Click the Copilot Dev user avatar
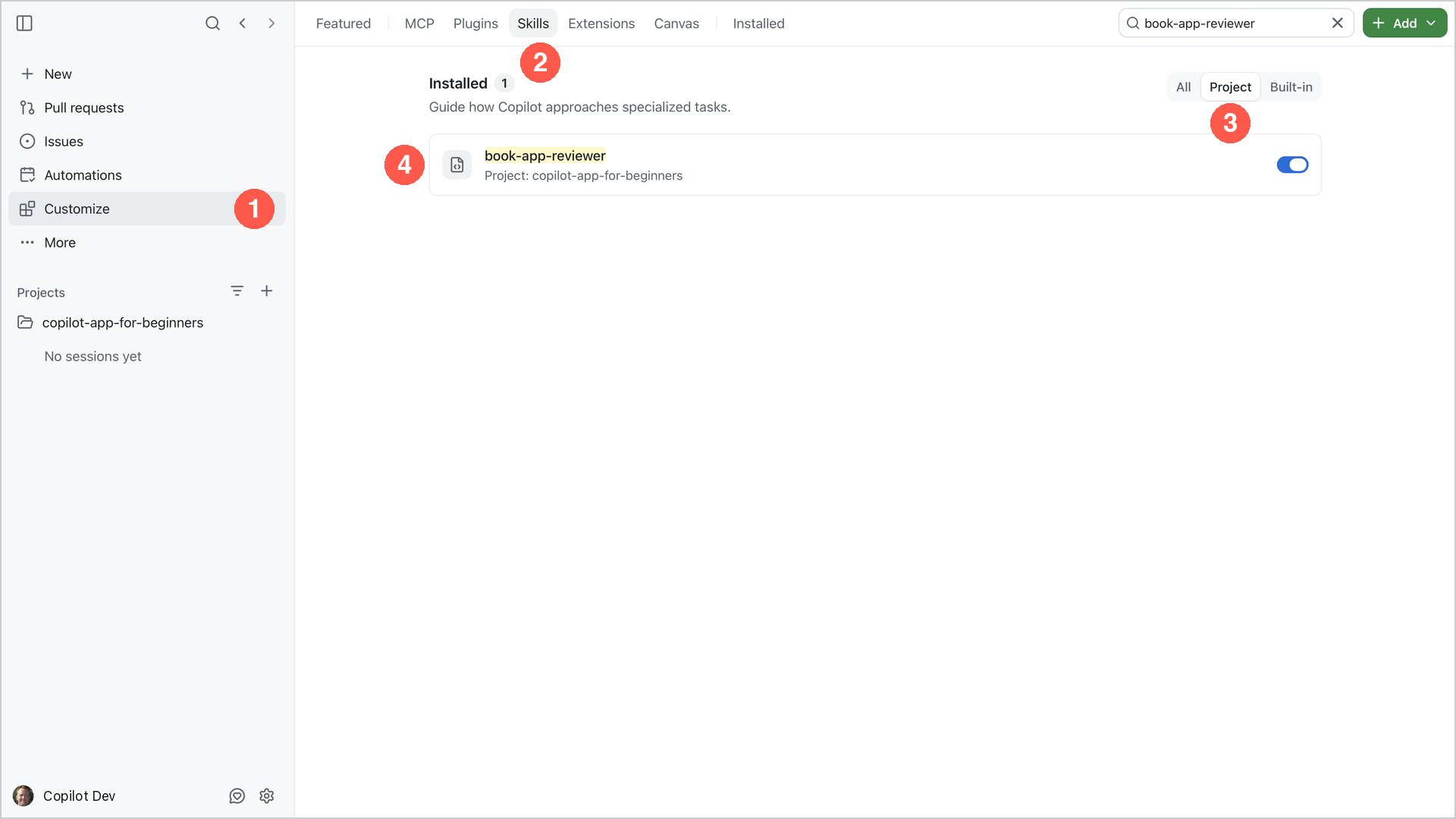 pos(24,795)
